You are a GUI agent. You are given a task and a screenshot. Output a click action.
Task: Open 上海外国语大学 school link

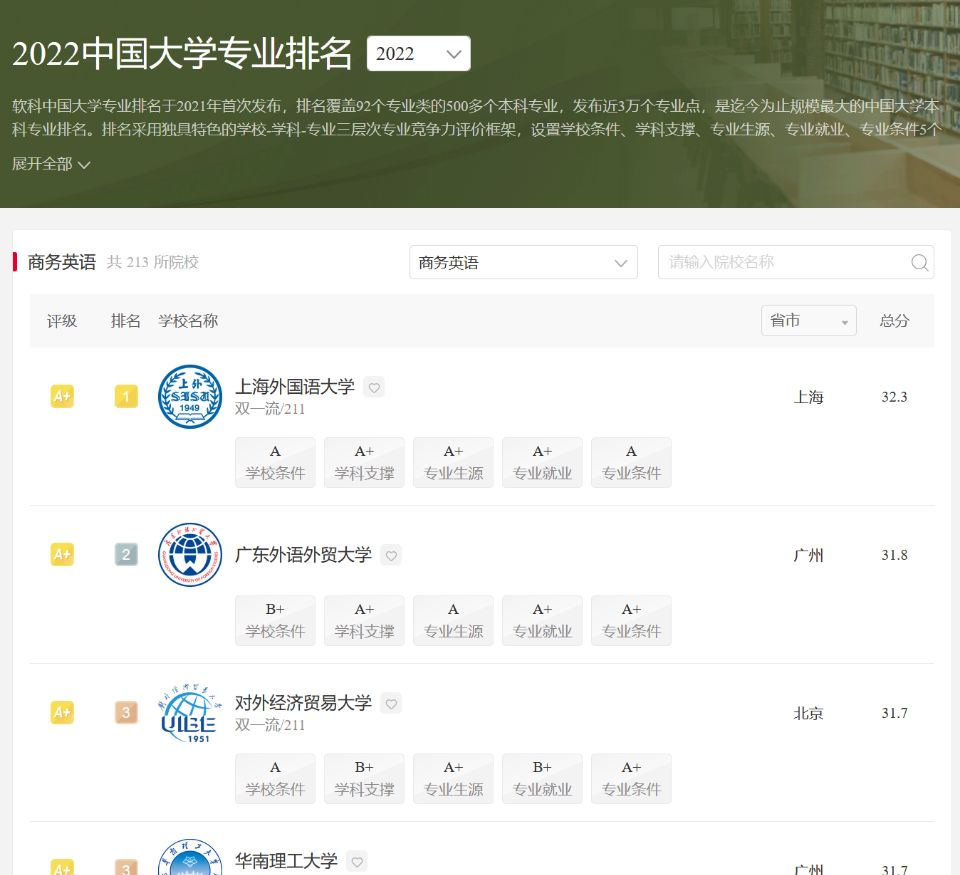tap(294, 387)
